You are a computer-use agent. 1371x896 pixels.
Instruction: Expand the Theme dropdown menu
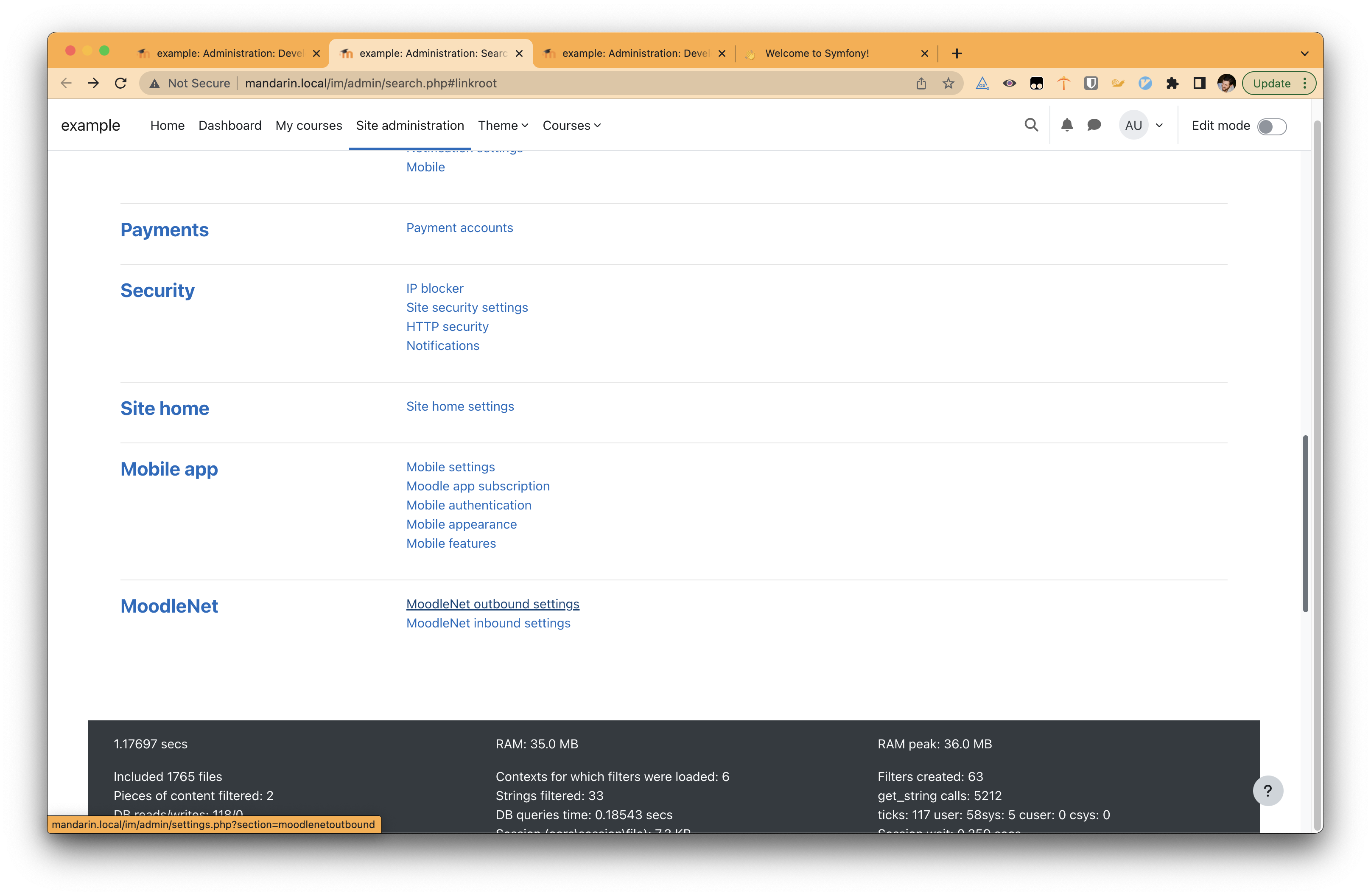(503, 125)
